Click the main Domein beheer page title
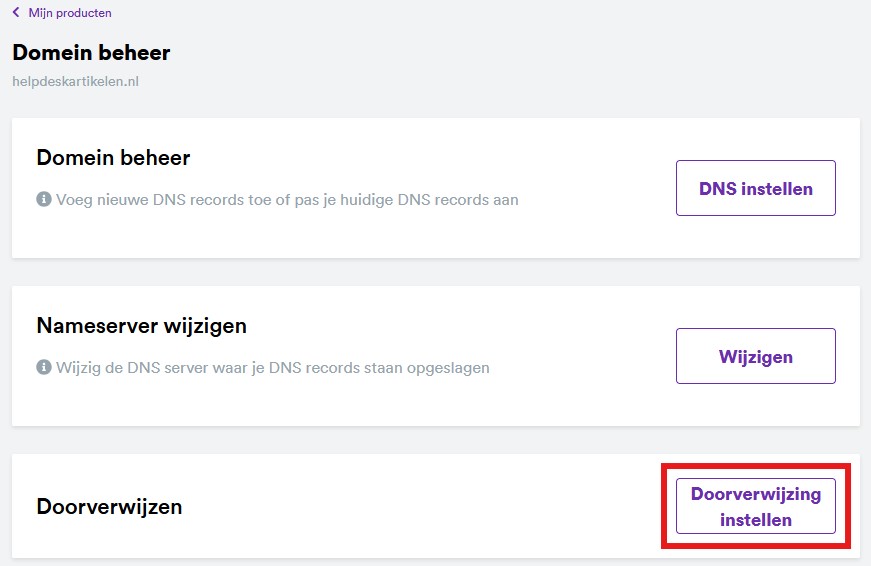This screenshot has height=566, width=871. pyautogui.click(x=91, y=53)
